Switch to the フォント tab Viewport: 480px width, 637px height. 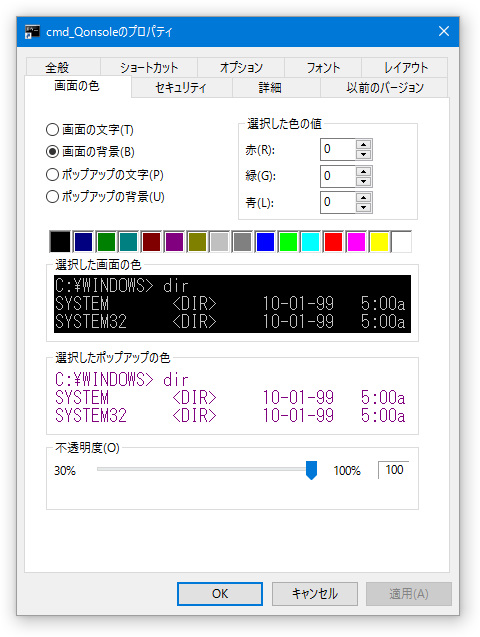(x=323, y=67)
